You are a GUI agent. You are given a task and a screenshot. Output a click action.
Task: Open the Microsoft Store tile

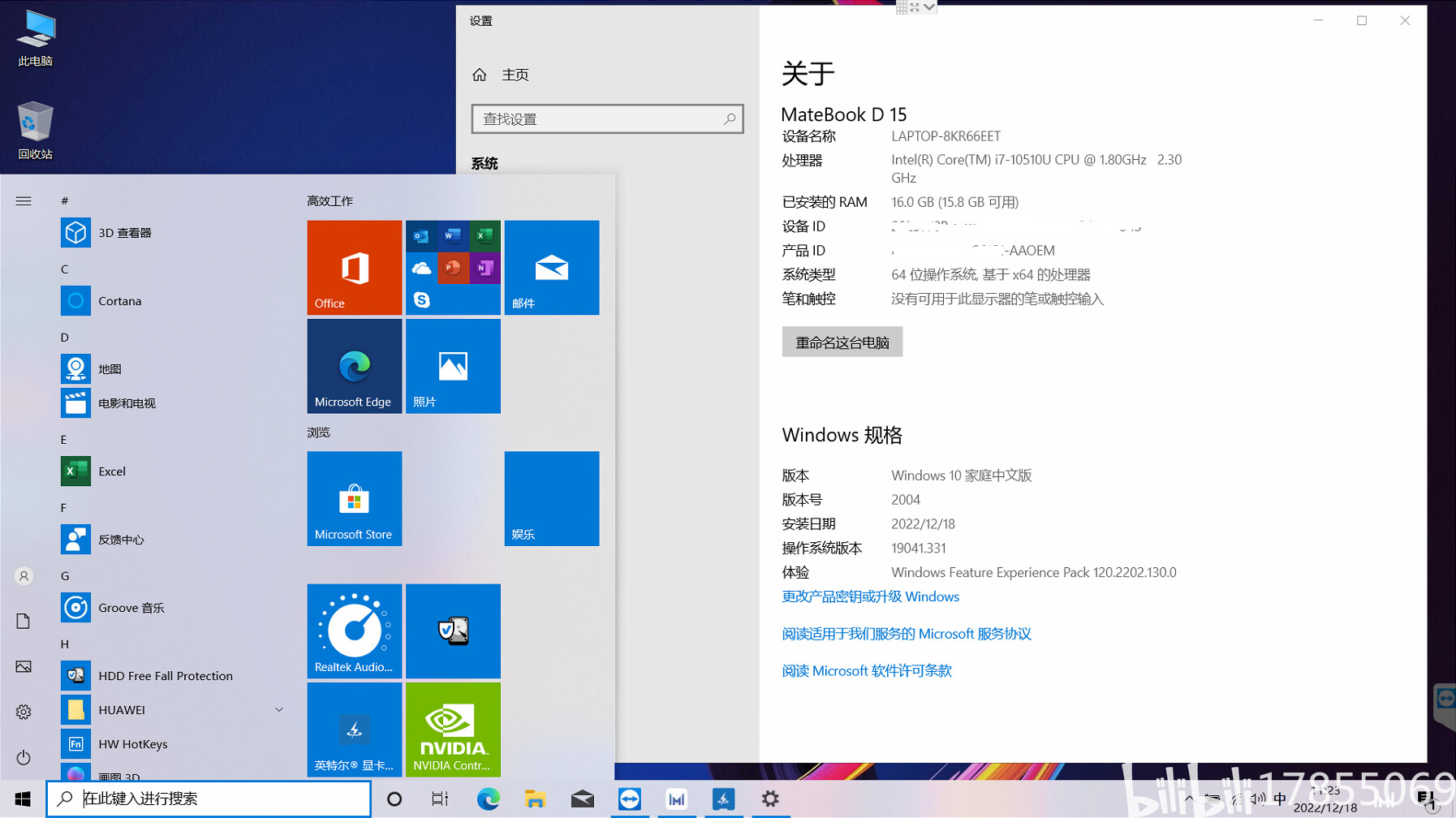pos(355,498)
